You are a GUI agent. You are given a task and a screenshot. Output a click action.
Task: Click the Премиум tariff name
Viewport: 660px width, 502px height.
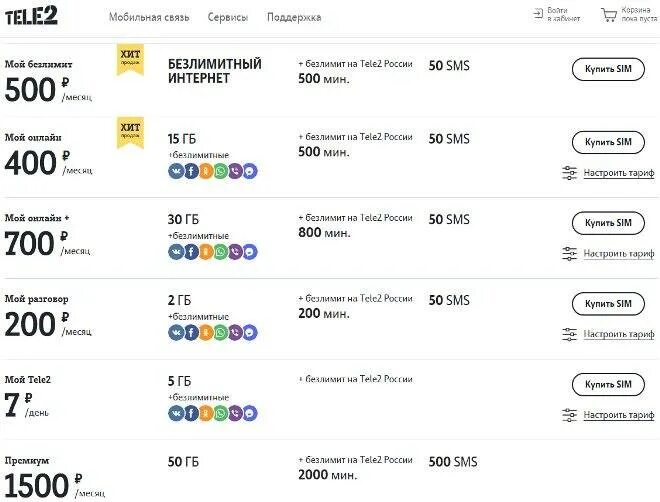click(x=27, y=460)
